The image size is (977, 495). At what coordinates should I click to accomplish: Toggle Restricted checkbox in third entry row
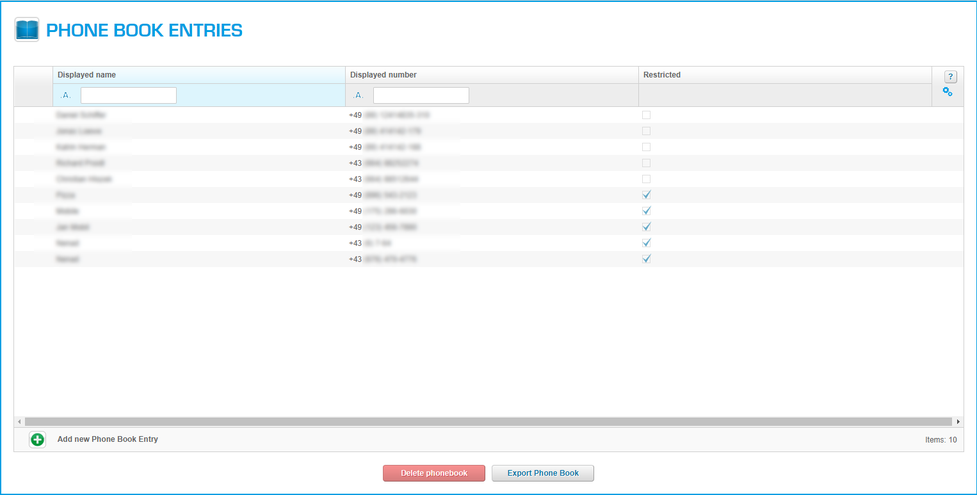point(646,147)
